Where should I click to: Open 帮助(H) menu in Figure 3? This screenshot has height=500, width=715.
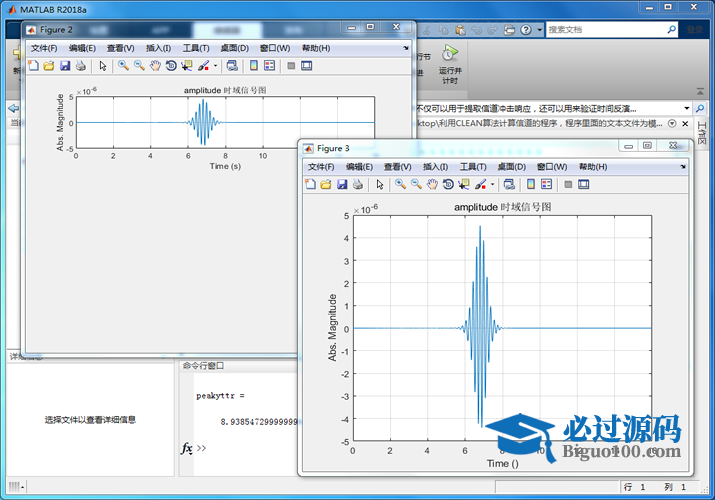[593, 167]
